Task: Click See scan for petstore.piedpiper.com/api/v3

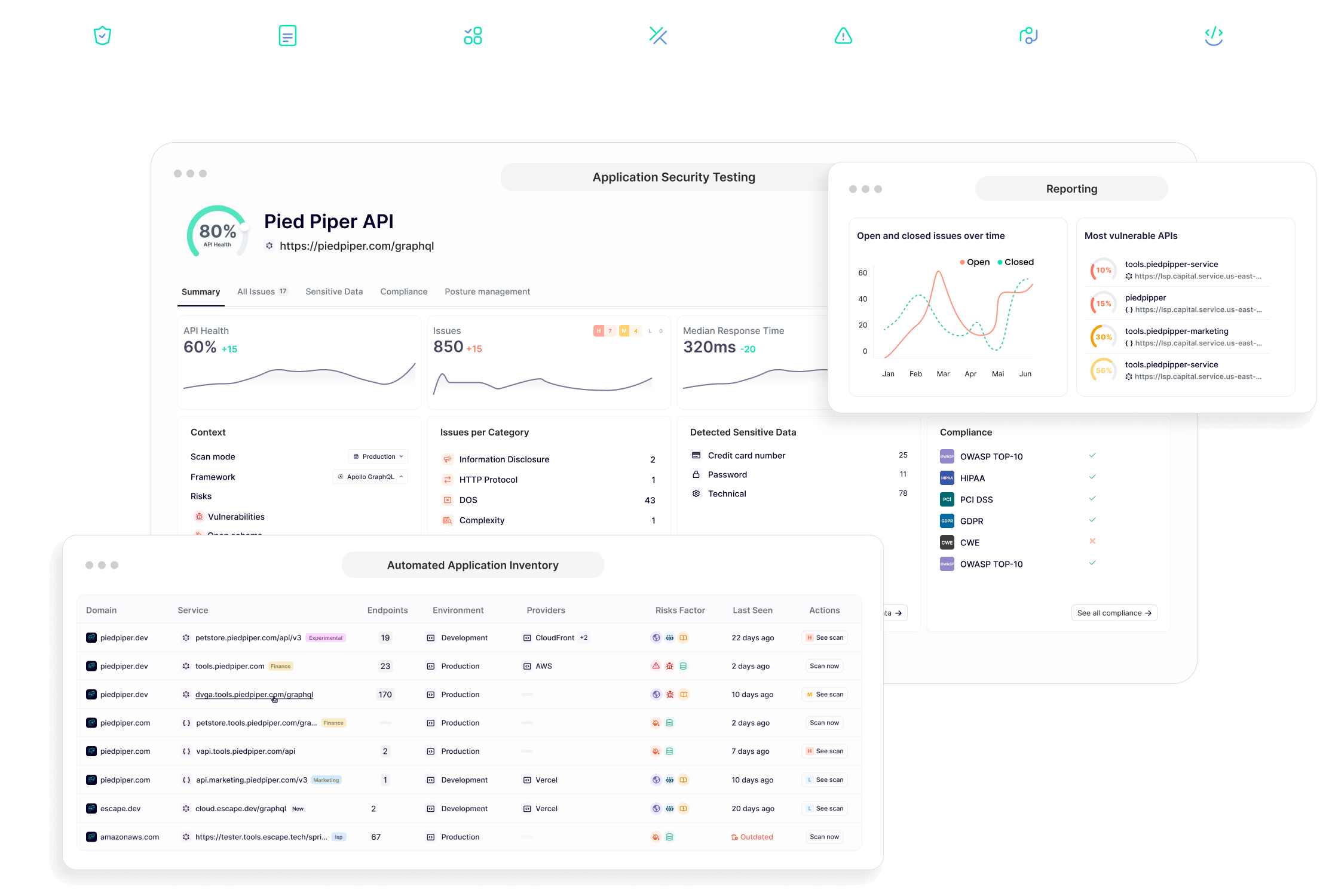Action: pos(825,638)
